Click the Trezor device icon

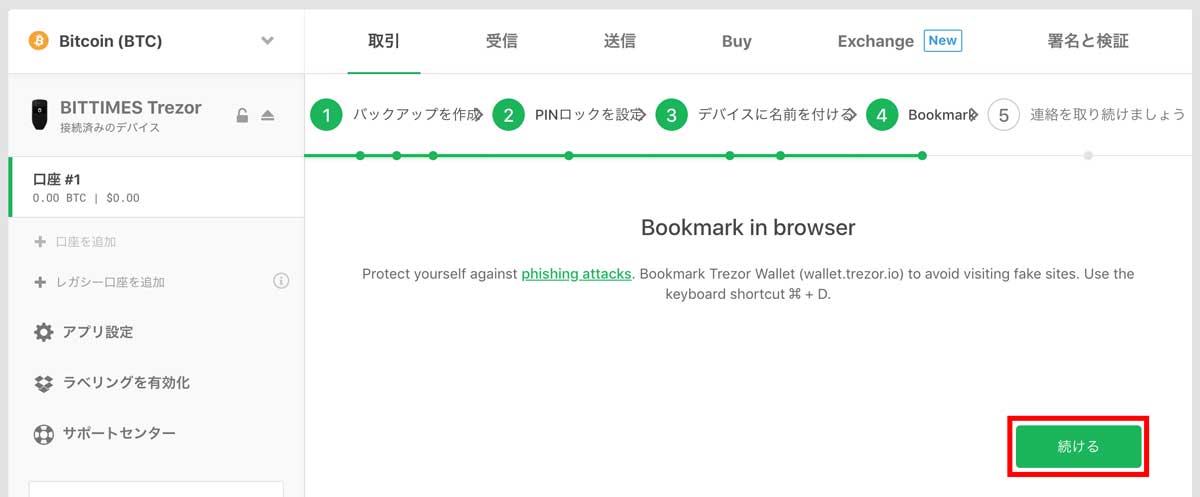tap(40, 115)
